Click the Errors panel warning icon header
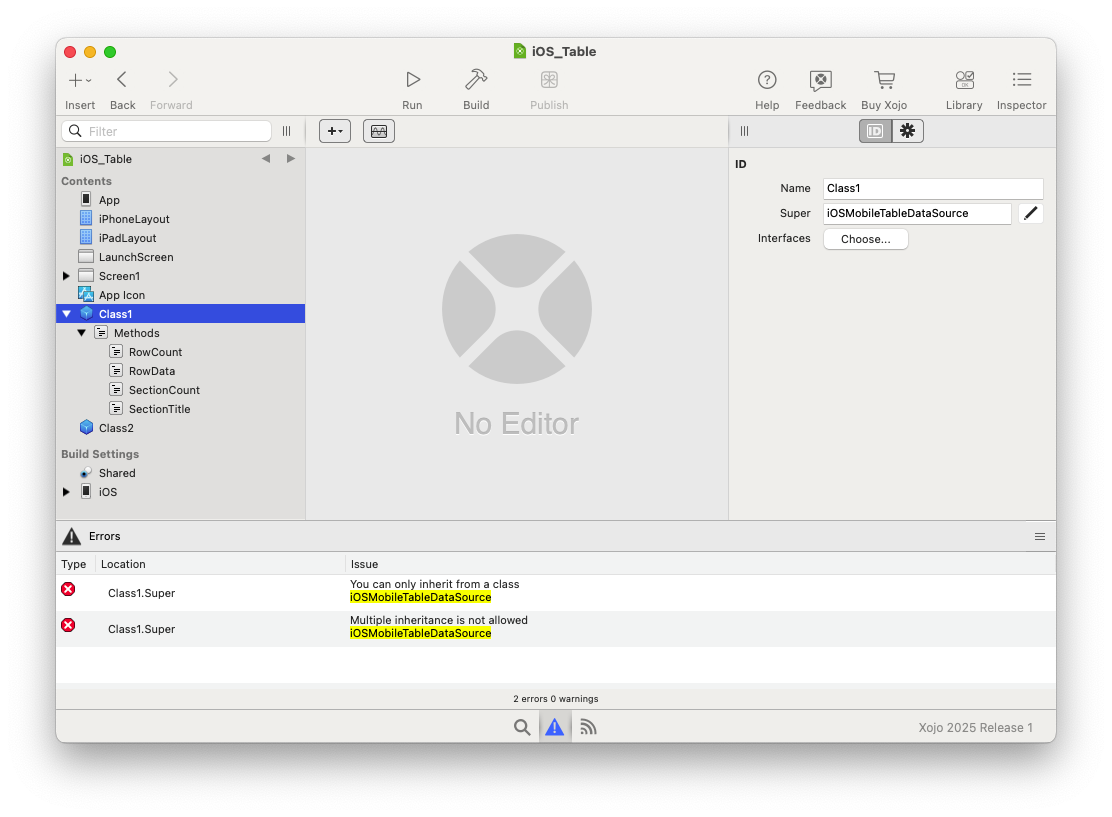The width and height of the screenshot is (1112, 817). coord(72,537)
